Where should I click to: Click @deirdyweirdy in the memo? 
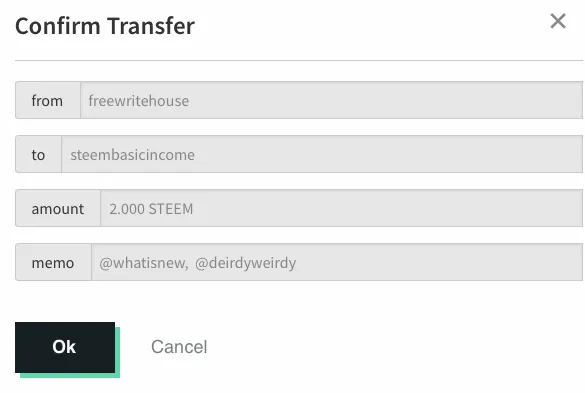click(x=245, y=263)
